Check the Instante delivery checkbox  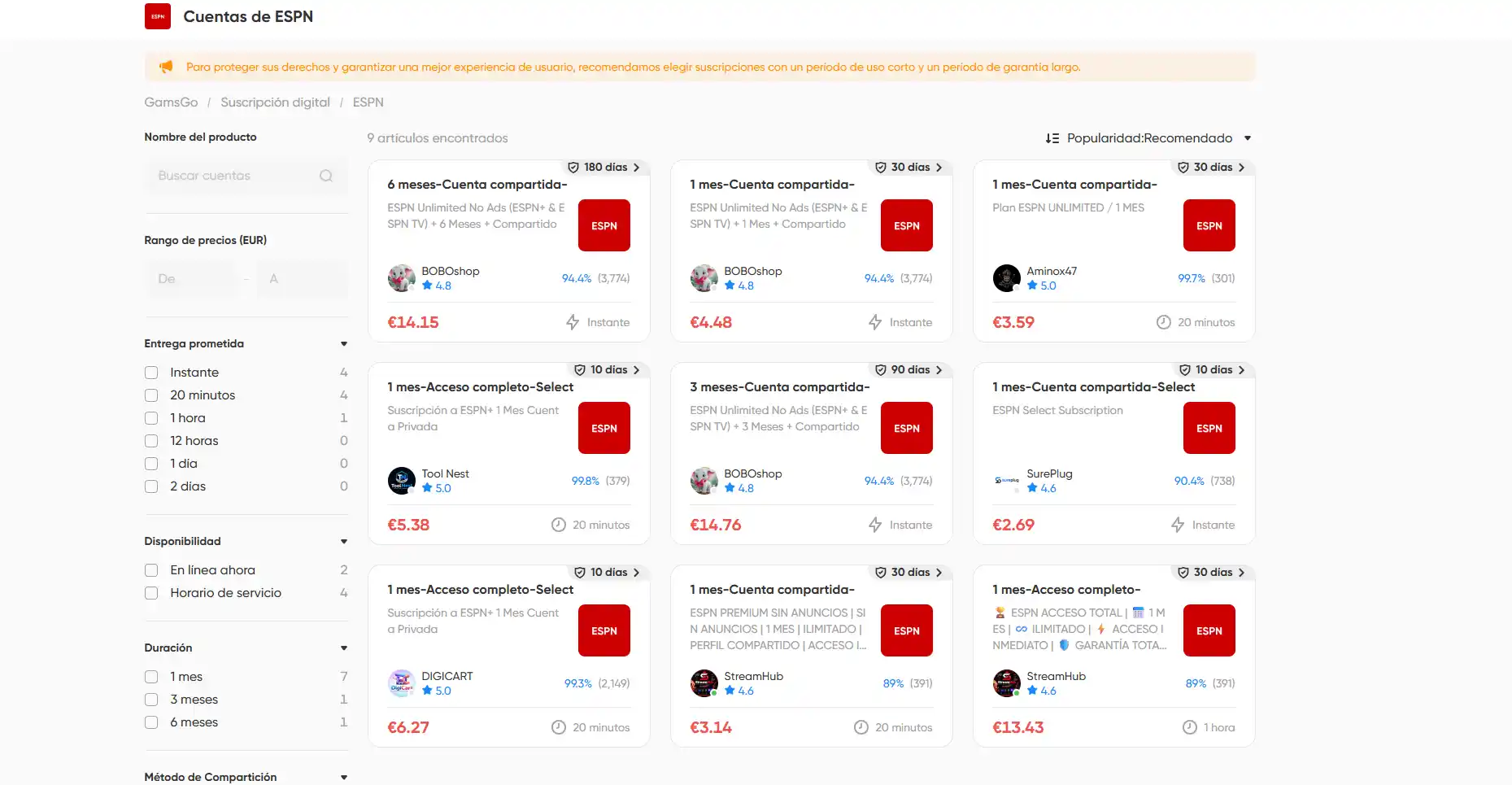151,373
